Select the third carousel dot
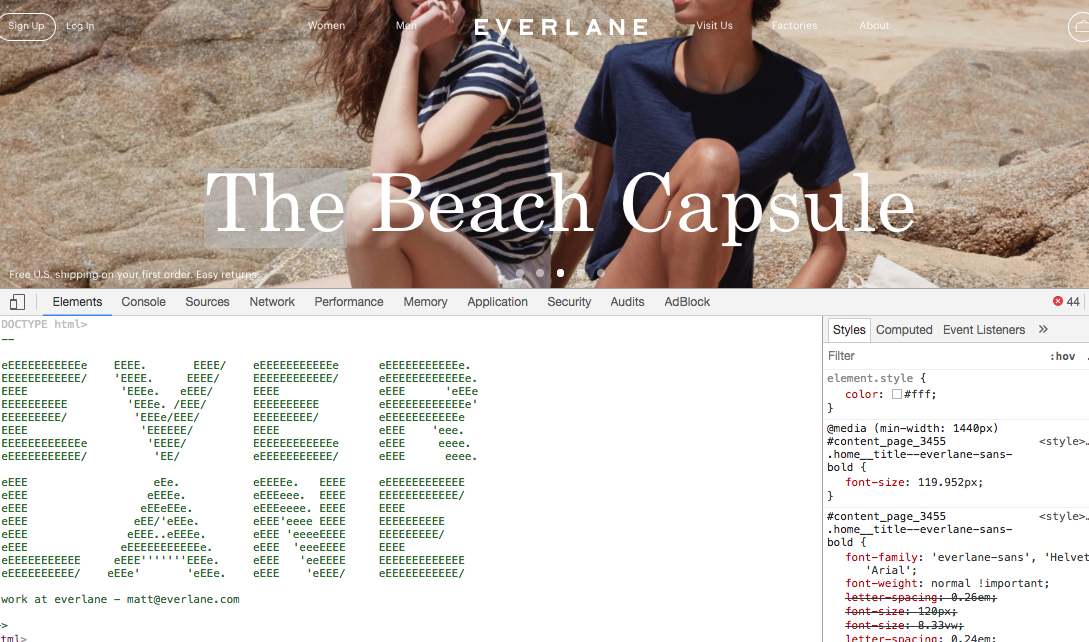The image size is (1089, 642). click(x=560, y=272)
